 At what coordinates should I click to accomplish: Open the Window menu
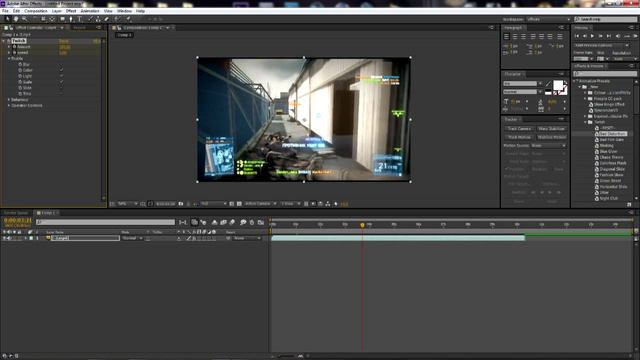pyautogui.click(x=124, y=11)
